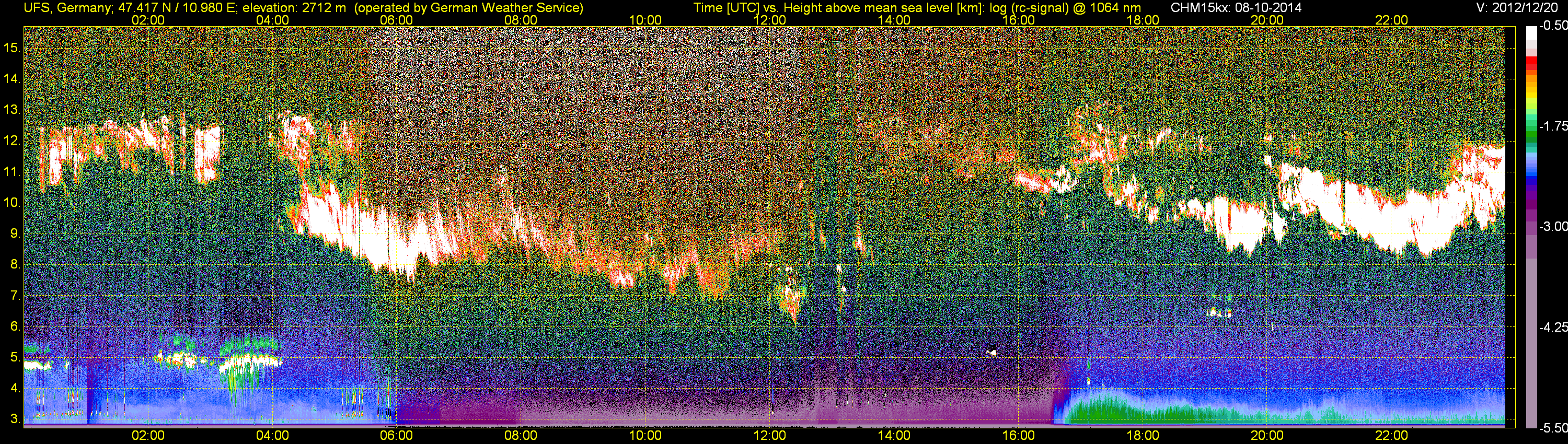Click the '06:00' label on the top time axis
The height and width of the screenshot is (444, 1568).
(x=396, y=19)
